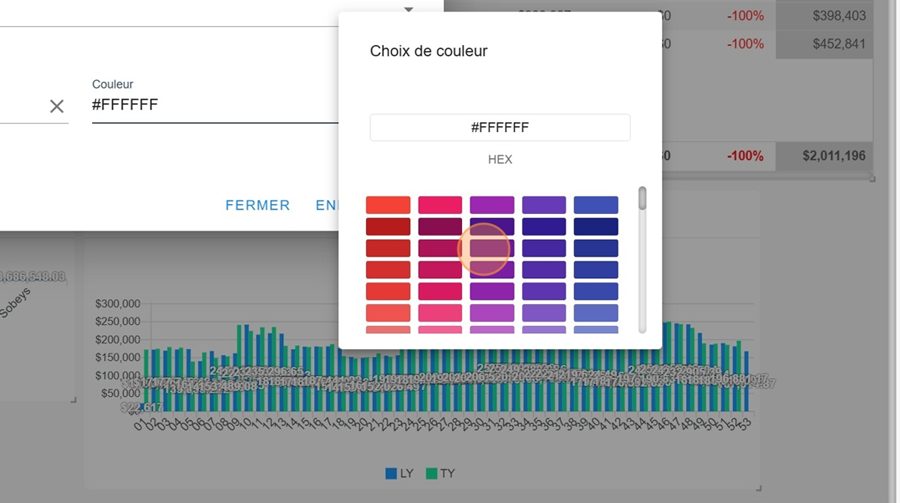Select the violet swatch in fifth row
This screenshot has height=503, width=900.
tap(544, 291)
